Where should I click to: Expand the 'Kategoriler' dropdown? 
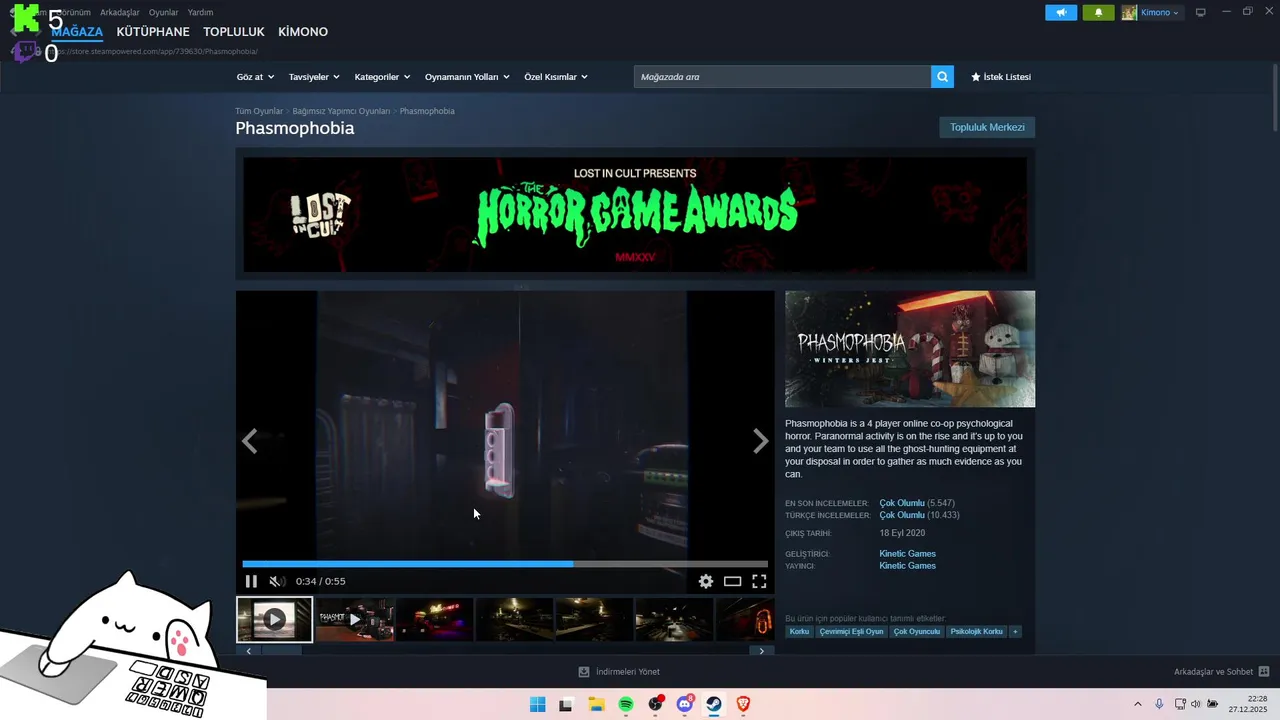pos(382,77)
